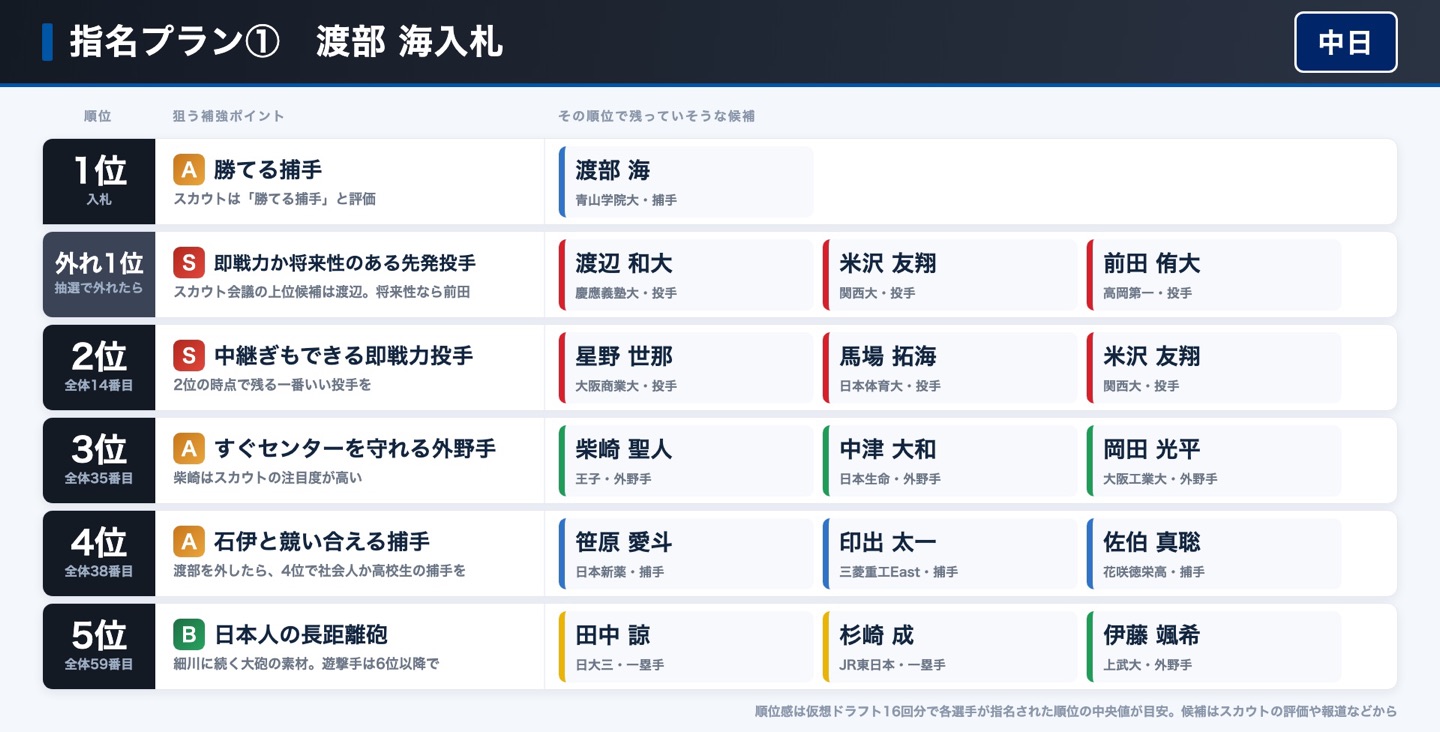Select the 4位 全体38番目 rank cell
This screenshot has height=732, width=1440.
(99, 554)
